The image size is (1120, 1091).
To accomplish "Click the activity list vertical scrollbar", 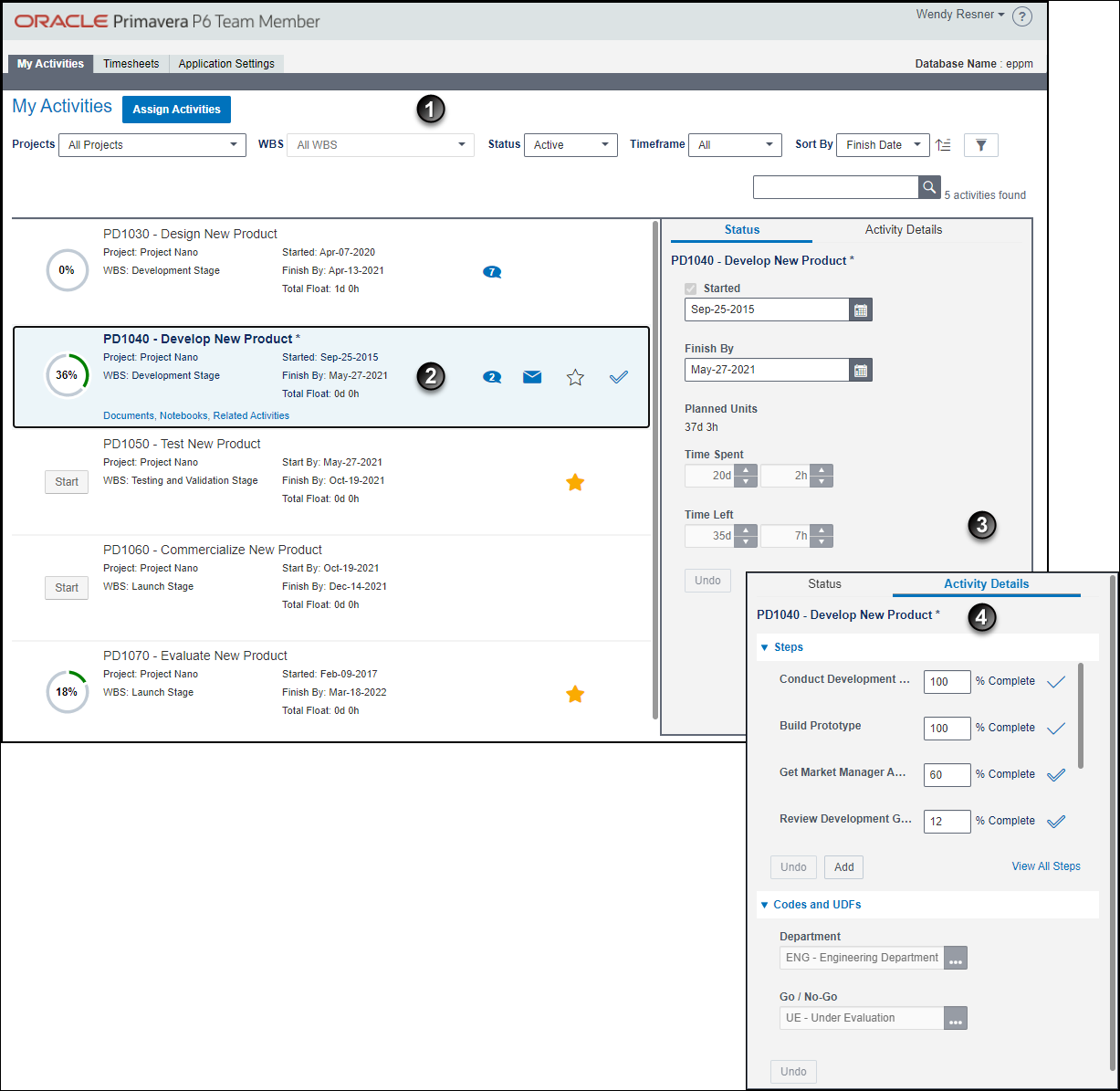I will click(655, 470).
